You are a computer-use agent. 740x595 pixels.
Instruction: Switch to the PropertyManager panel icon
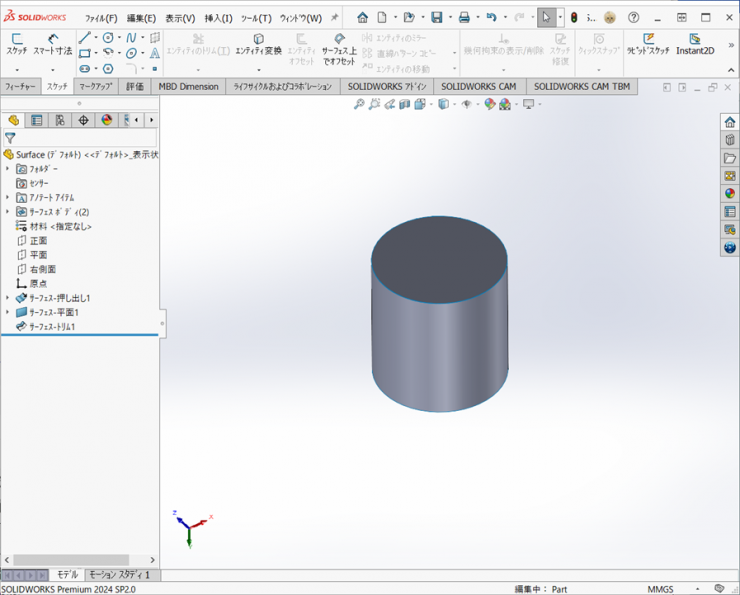tap(37, 120)
